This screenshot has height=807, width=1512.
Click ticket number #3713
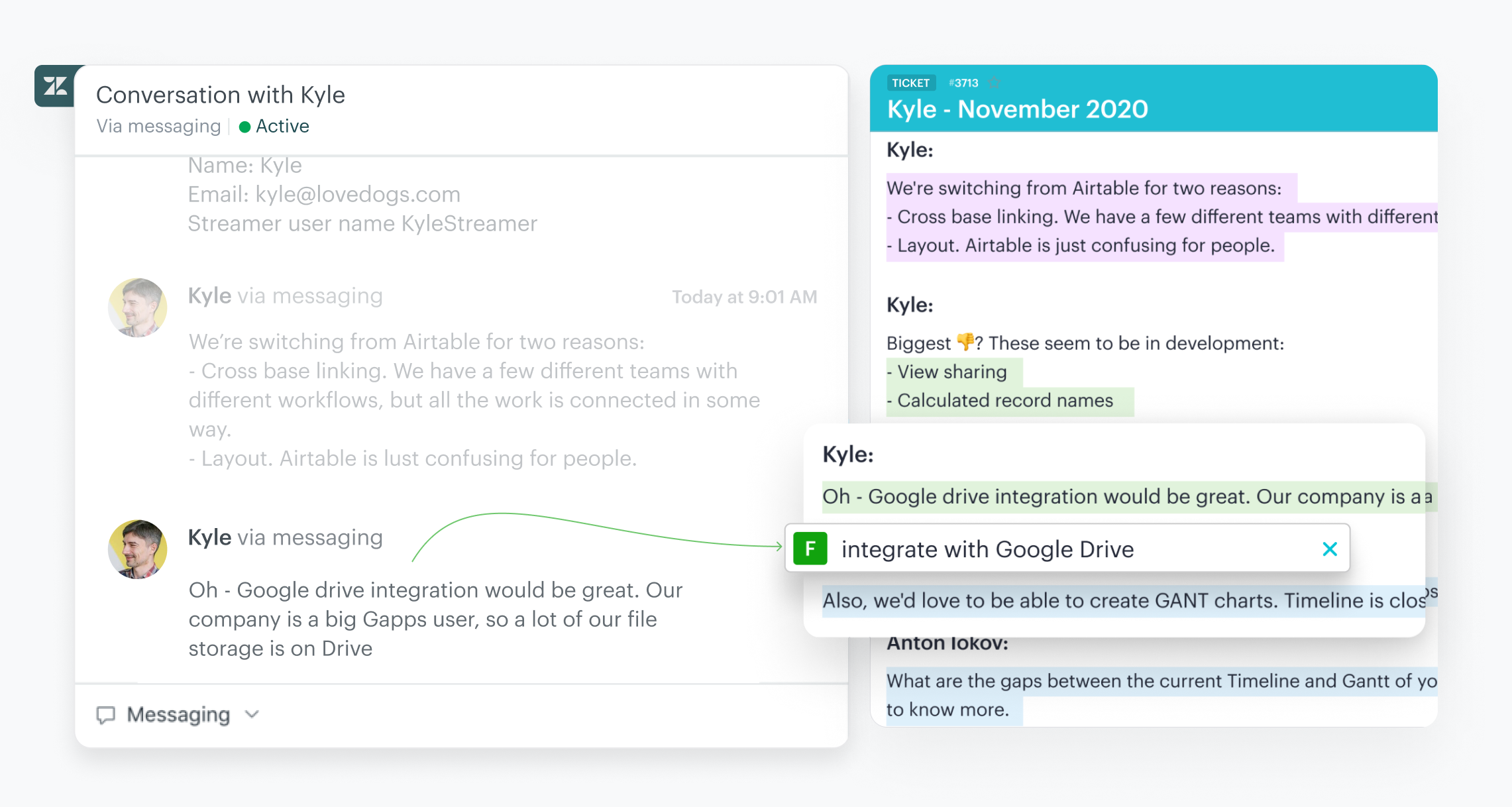click(963, 83)
